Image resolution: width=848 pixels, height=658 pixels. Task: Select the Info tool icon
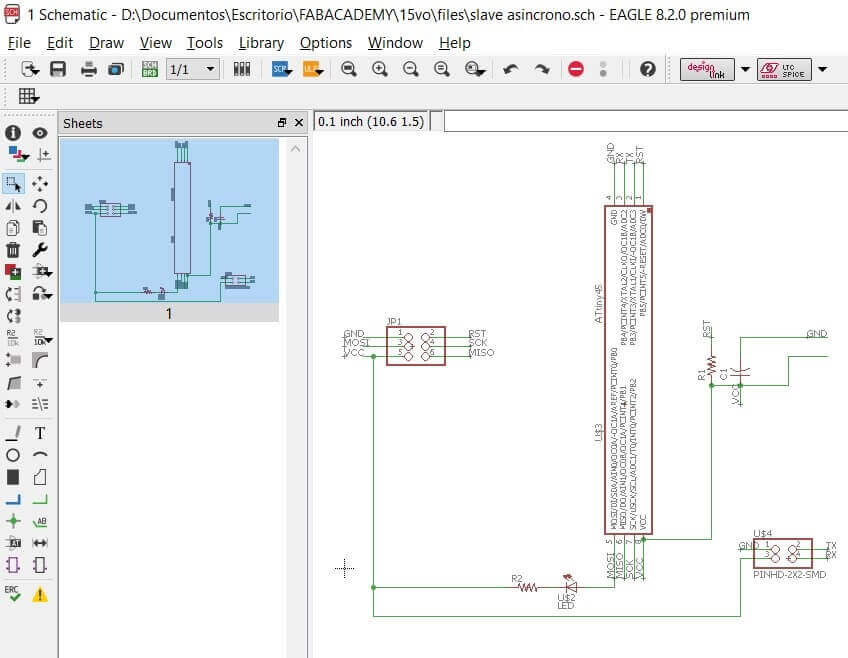[13, 133]
